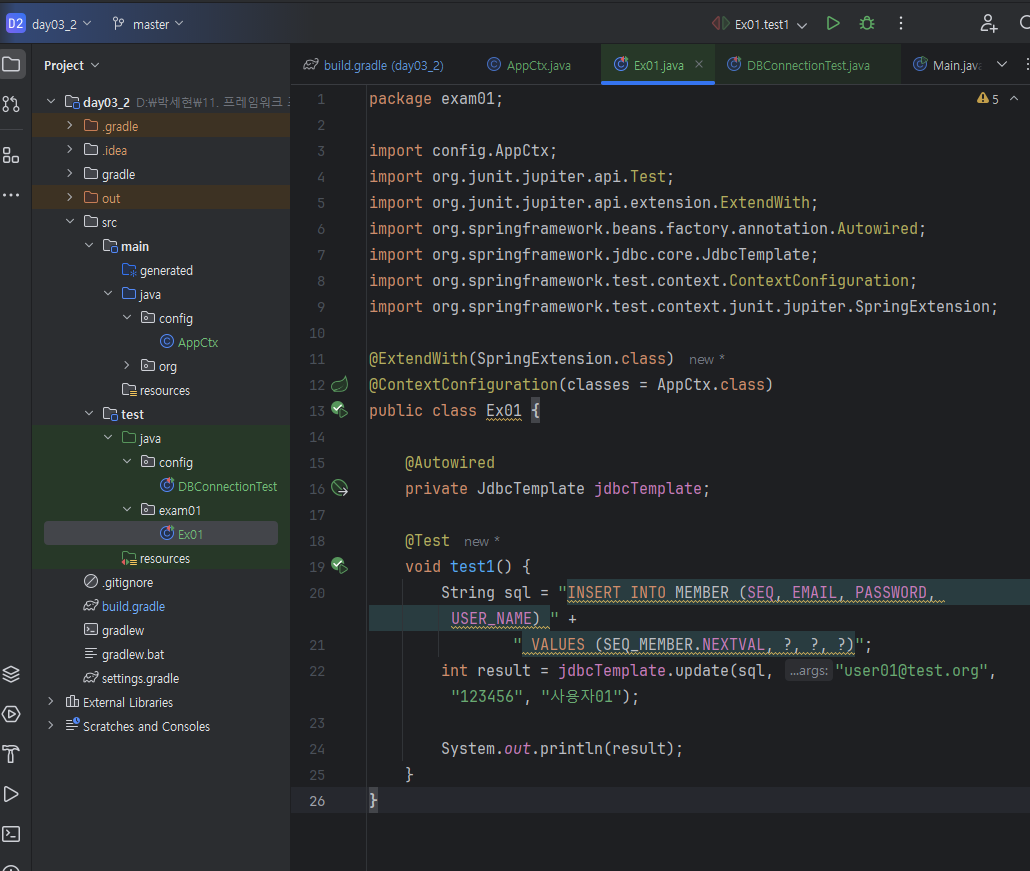The image size is (1030, 871).
Task: Open the more actions three-dot menu in toolbar
Action: pos(901,23)
